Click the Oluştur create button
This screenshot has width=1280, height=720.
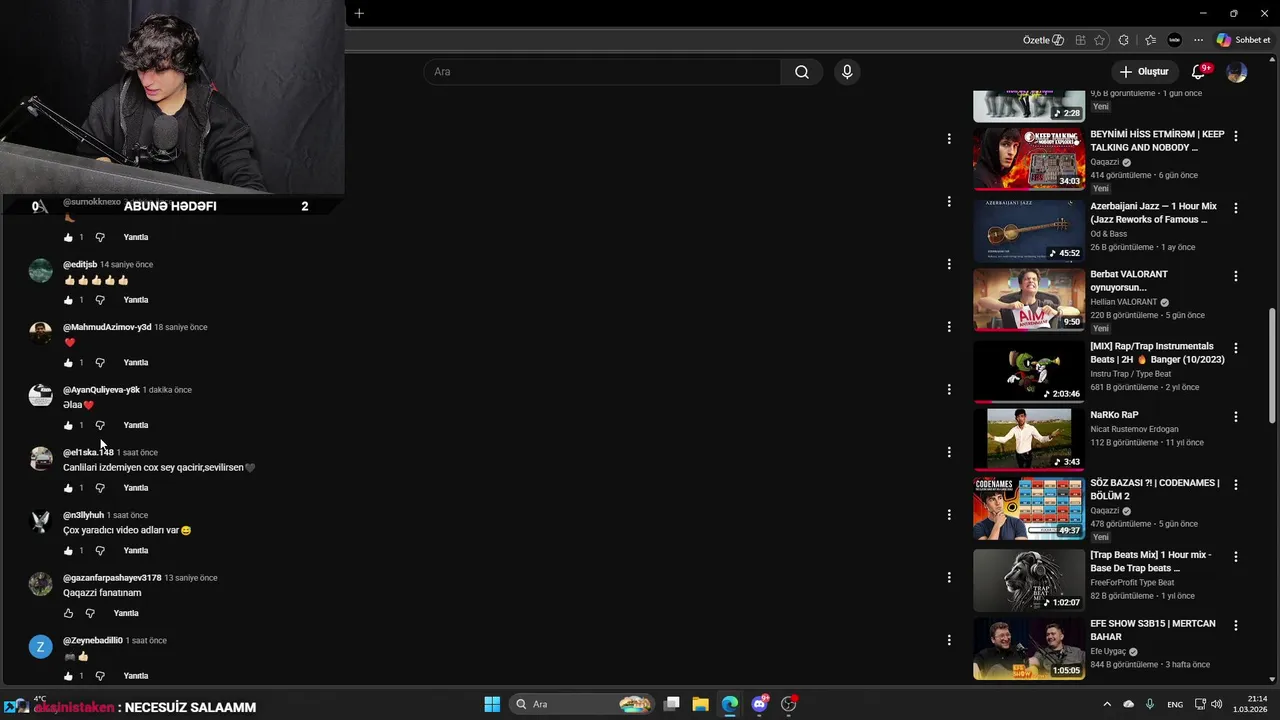click(1143, 72)
